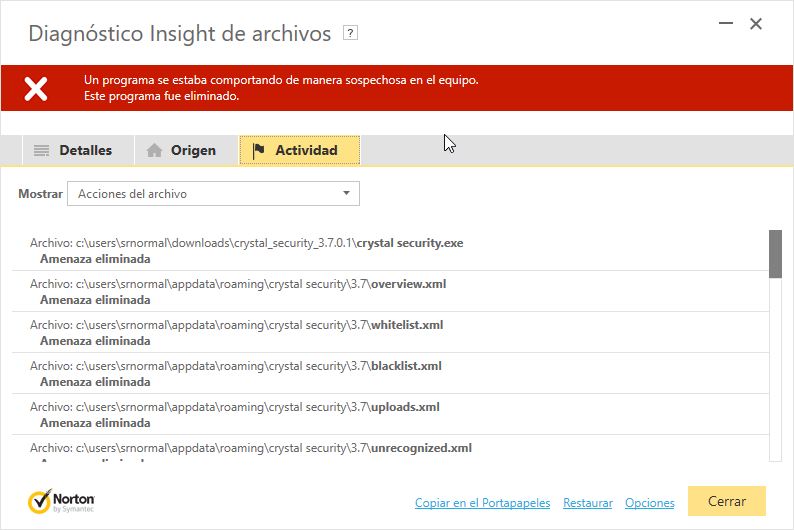Select the crystal security.exe file row
Viewport: 794px width, 530px height.
click(390, 251)
